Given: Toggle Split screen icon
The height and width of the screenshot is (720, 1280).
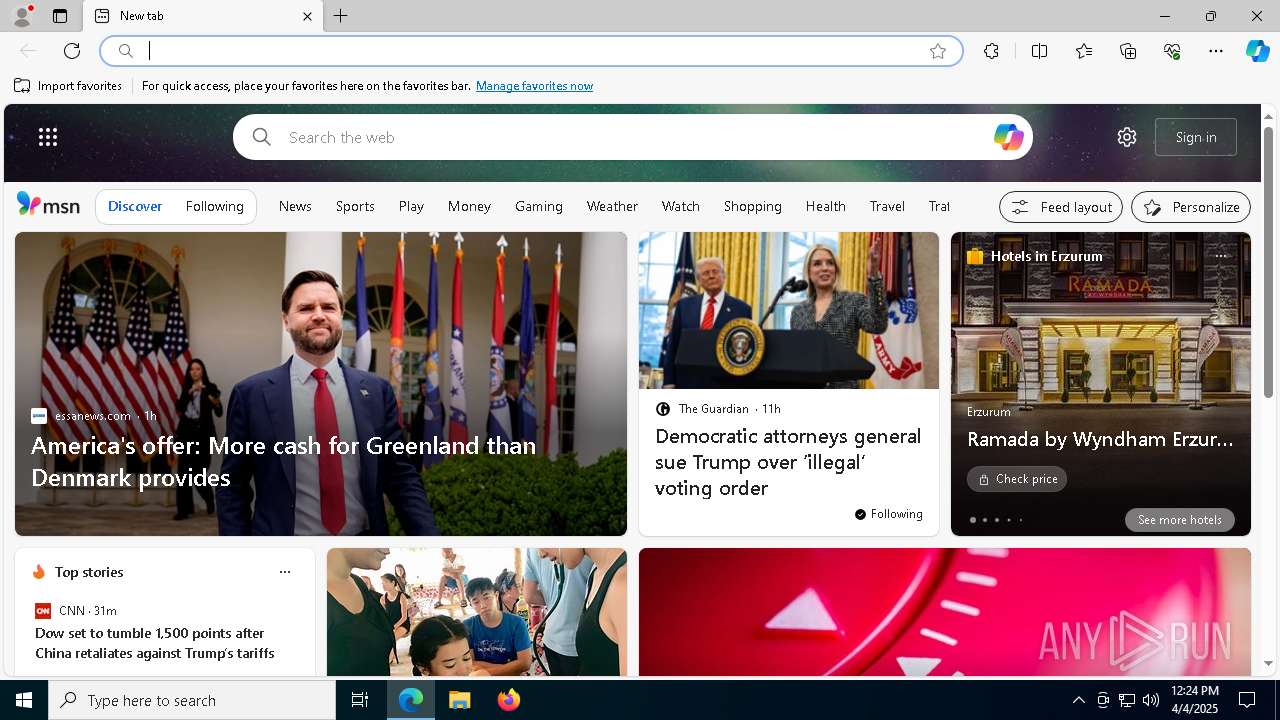Looking at the screenshot, I should [1040, 51].
